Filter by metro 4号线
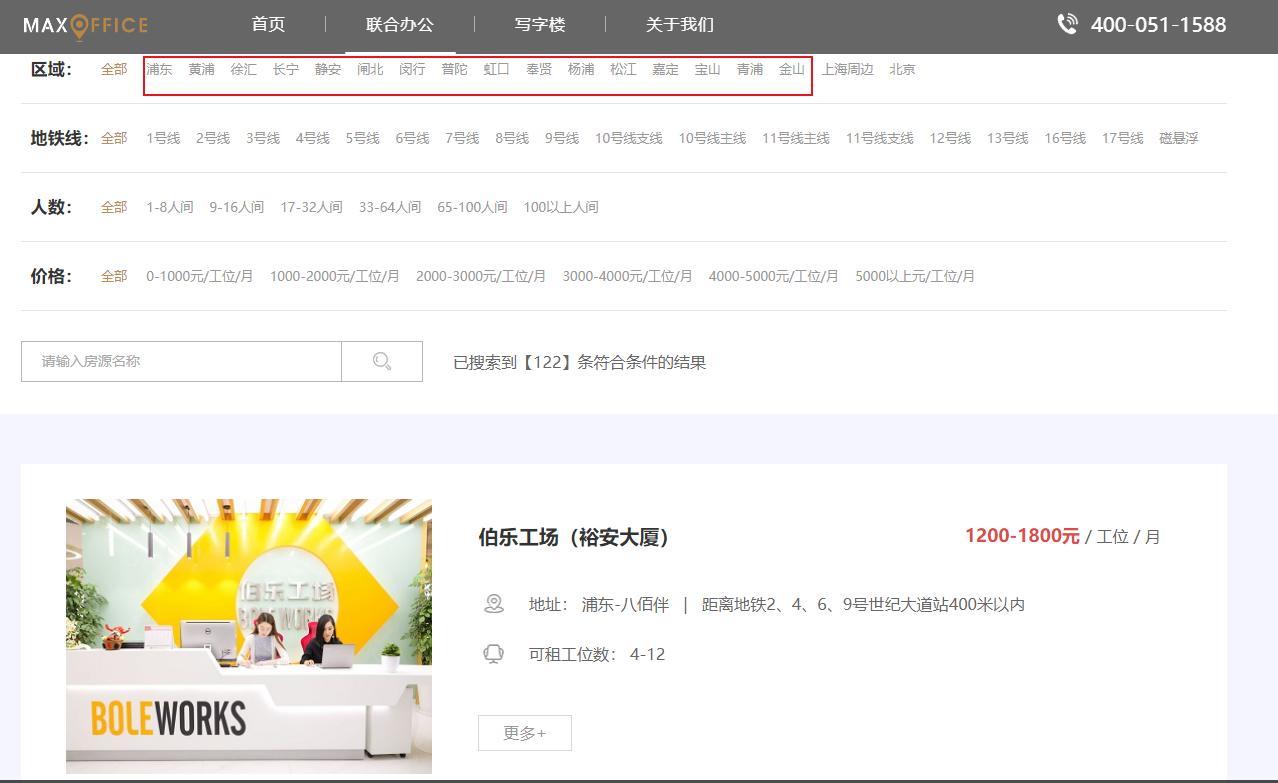The height and width of the screenshot is (783, 1278). 313,138
